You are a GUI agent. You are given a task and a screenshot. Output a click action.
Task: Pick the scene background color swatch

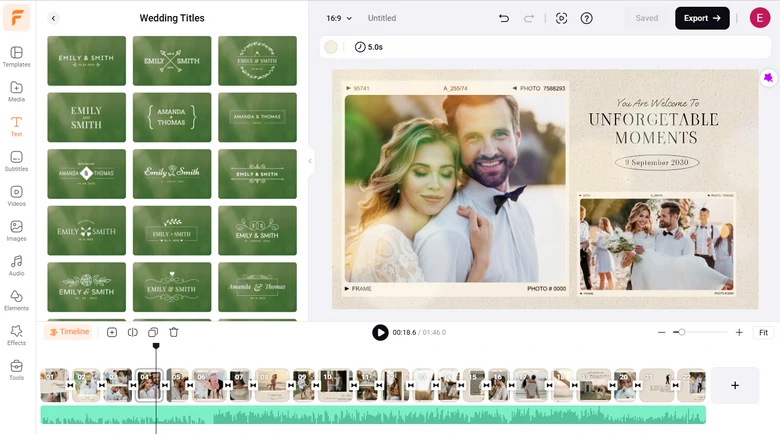pos(331,47)
